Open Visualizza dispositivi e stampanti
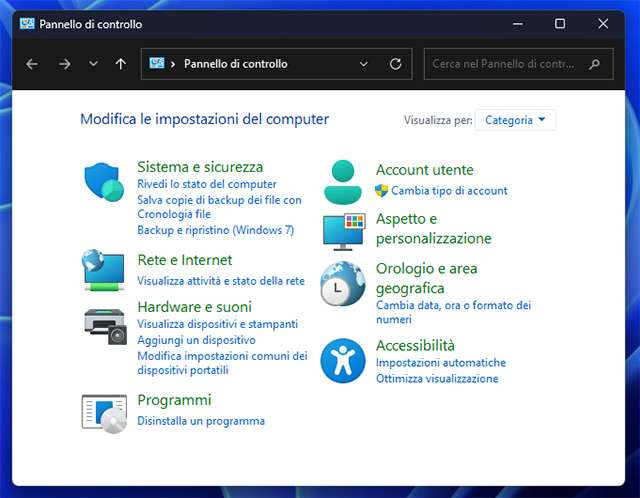Screen dimensions: 640x498 click(x=218, y=324)
